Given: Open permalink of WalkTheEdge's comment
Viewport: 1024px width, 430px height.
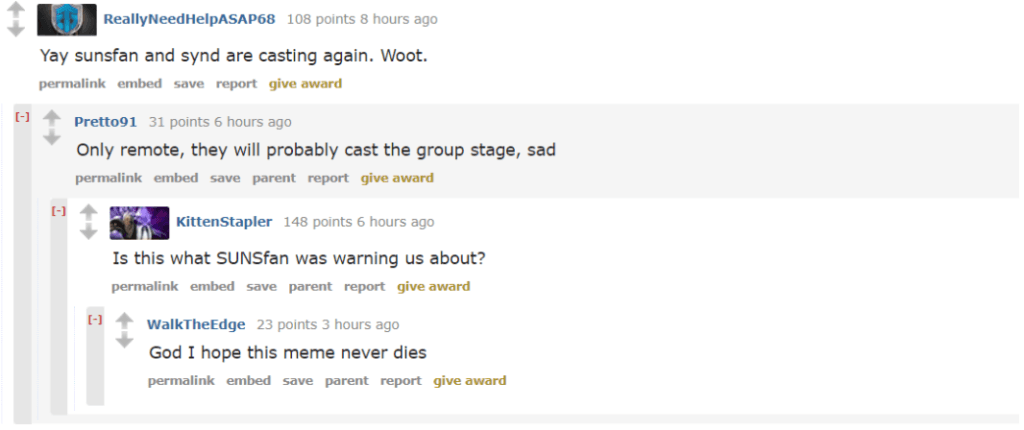Looking at the screenshot, I should pos(181,380).
